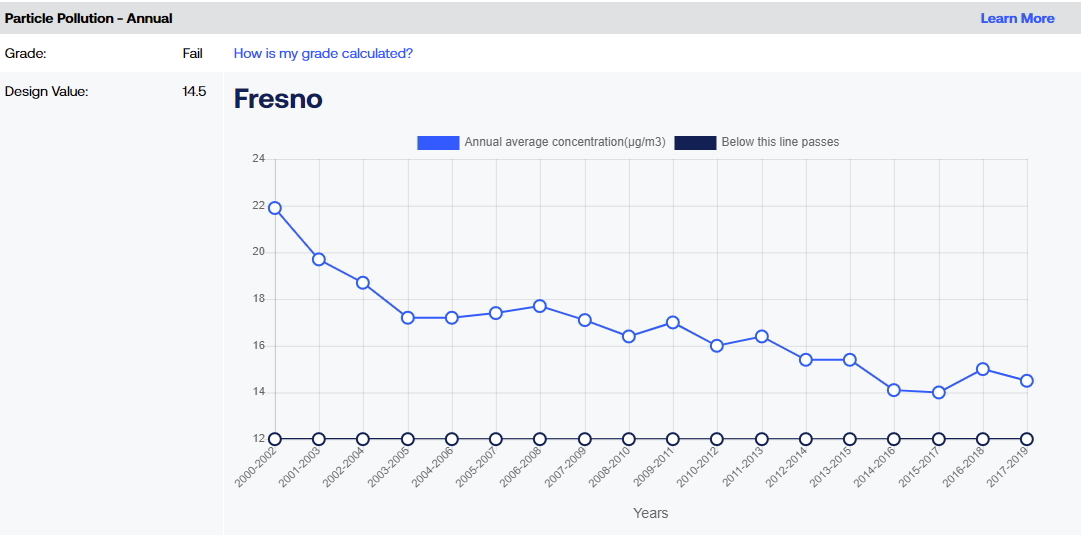Click the 2006-2008 concentration data point
This screenshot has width=1081, height=535.
[540, 306]
